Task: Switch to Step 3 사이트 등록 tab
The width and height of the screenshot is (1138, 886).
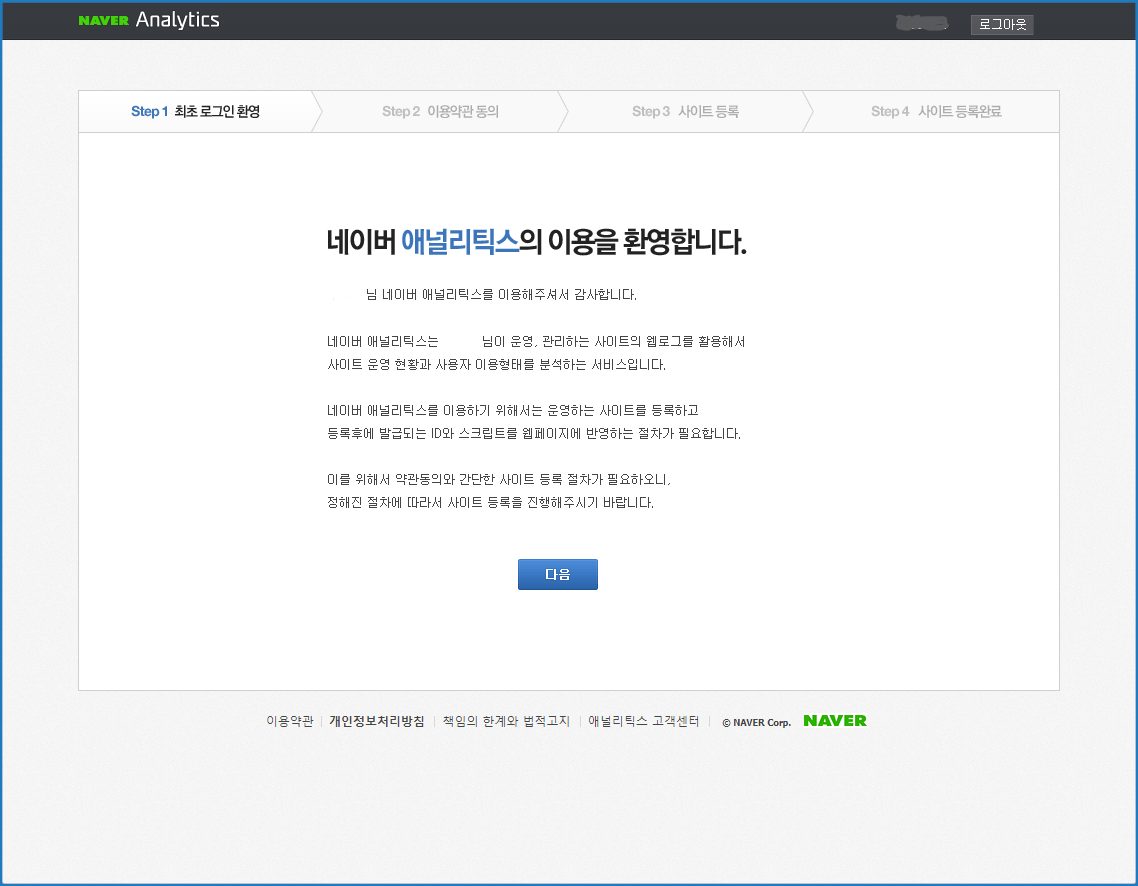Action: pos(685,112)
